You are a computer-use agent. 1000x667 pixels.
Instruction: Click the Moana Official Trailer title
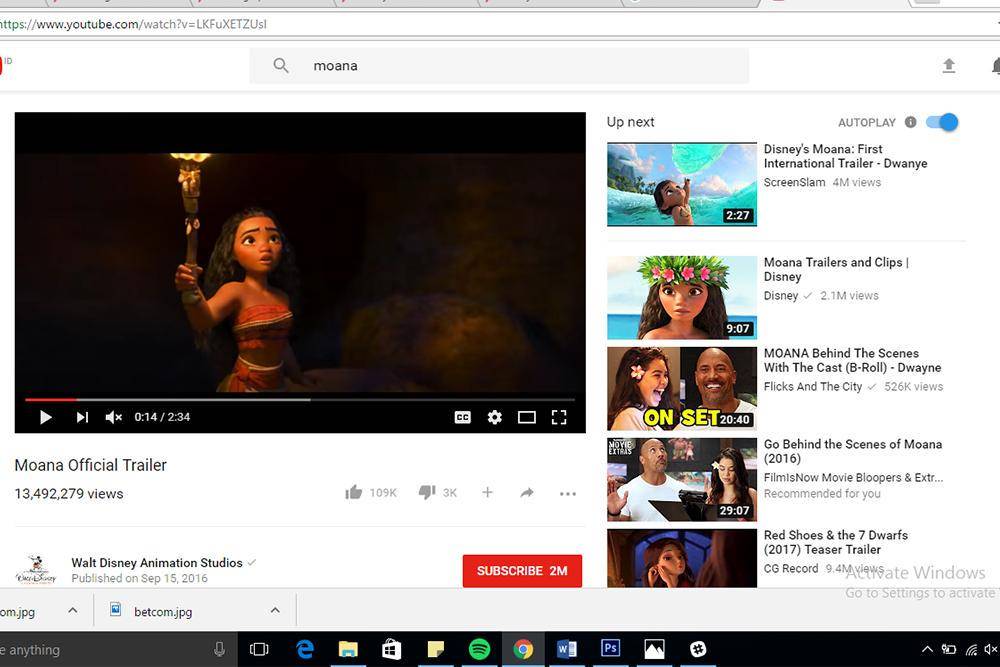point(91,465)
